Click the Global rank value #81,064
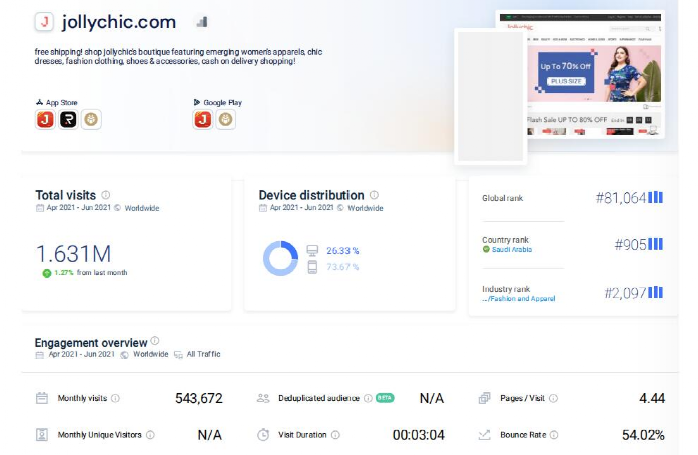 tap(621, 198)
